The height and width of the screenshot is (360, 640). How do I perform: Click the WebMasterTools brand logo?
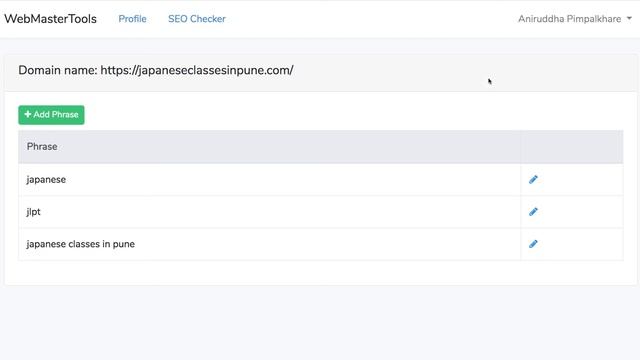[x=50, y=19]
